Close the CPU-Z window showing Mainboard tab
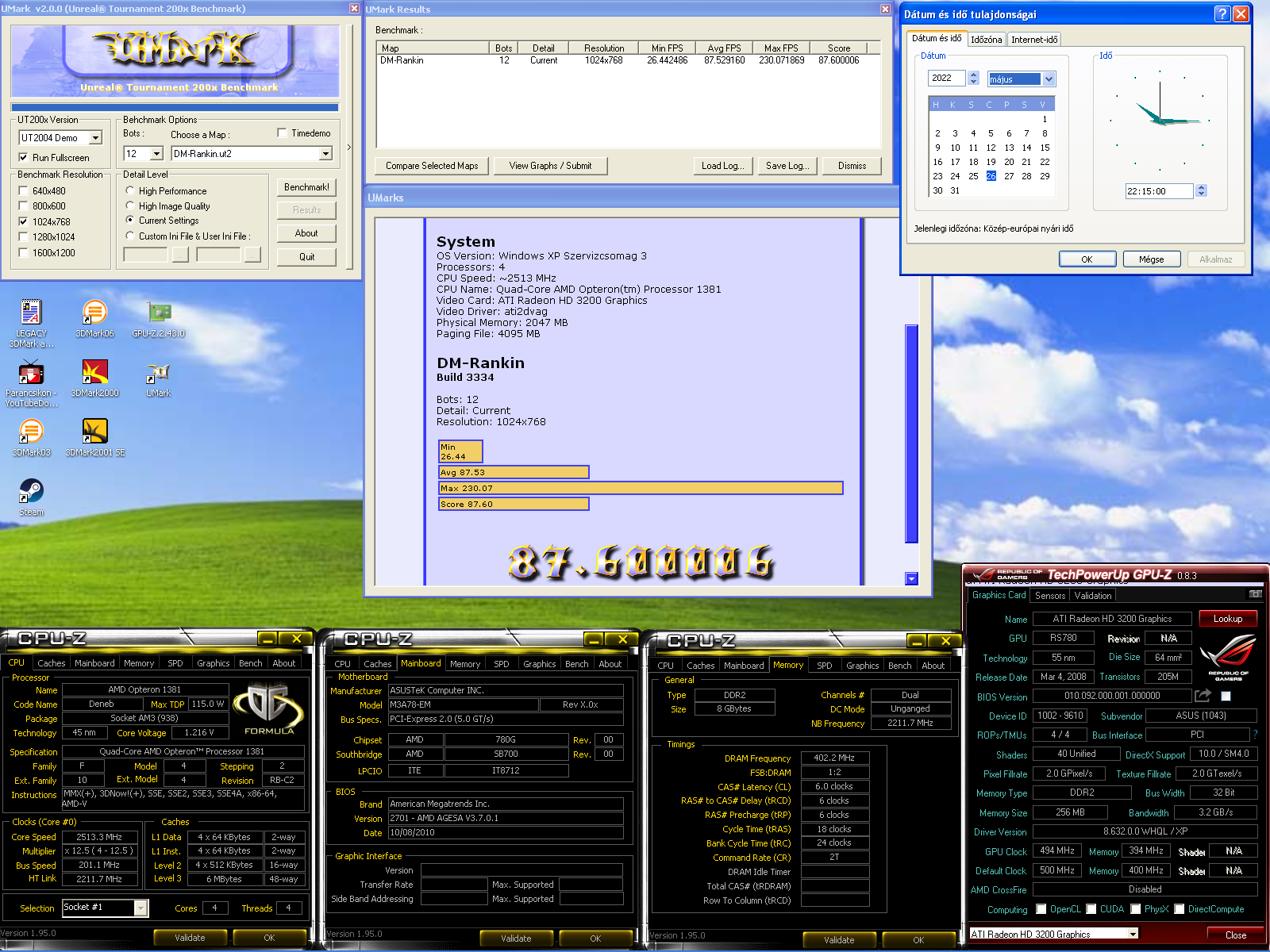The image size is (1270, 952). [623, 639]
